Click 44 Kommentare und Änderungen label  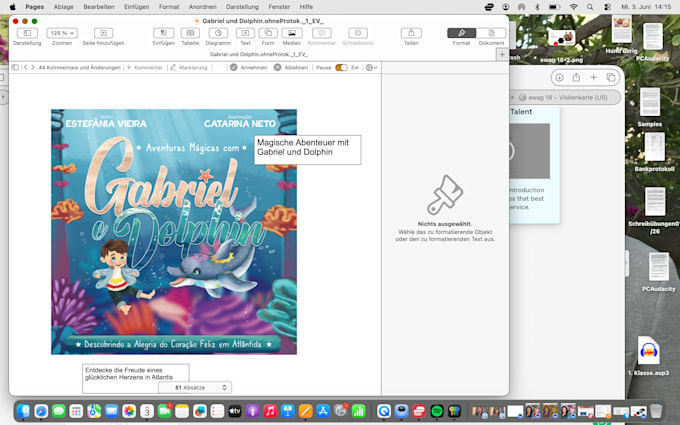click(80, 68)
